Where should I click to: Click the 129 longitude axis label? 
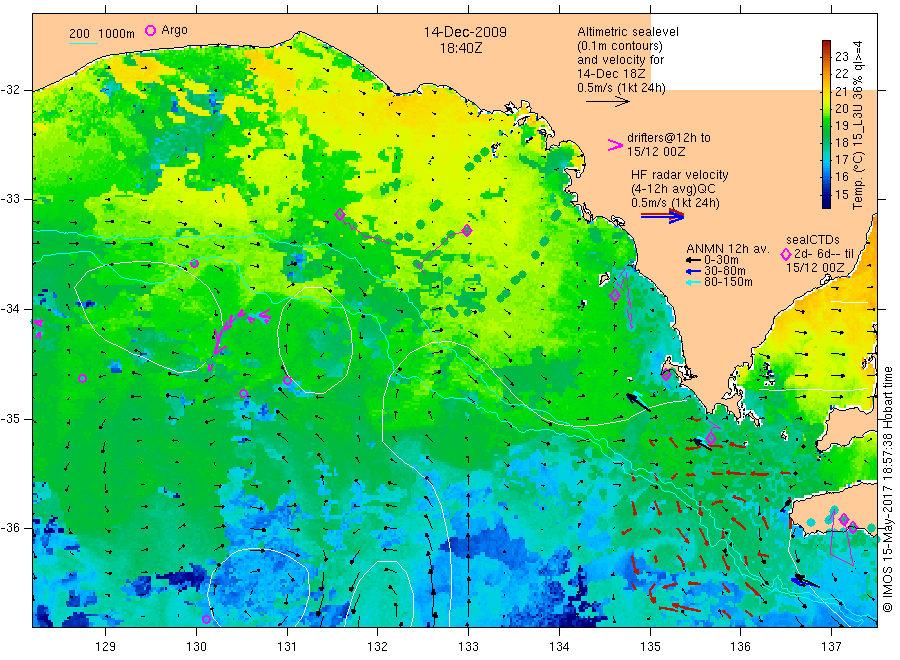coord(106,647)
